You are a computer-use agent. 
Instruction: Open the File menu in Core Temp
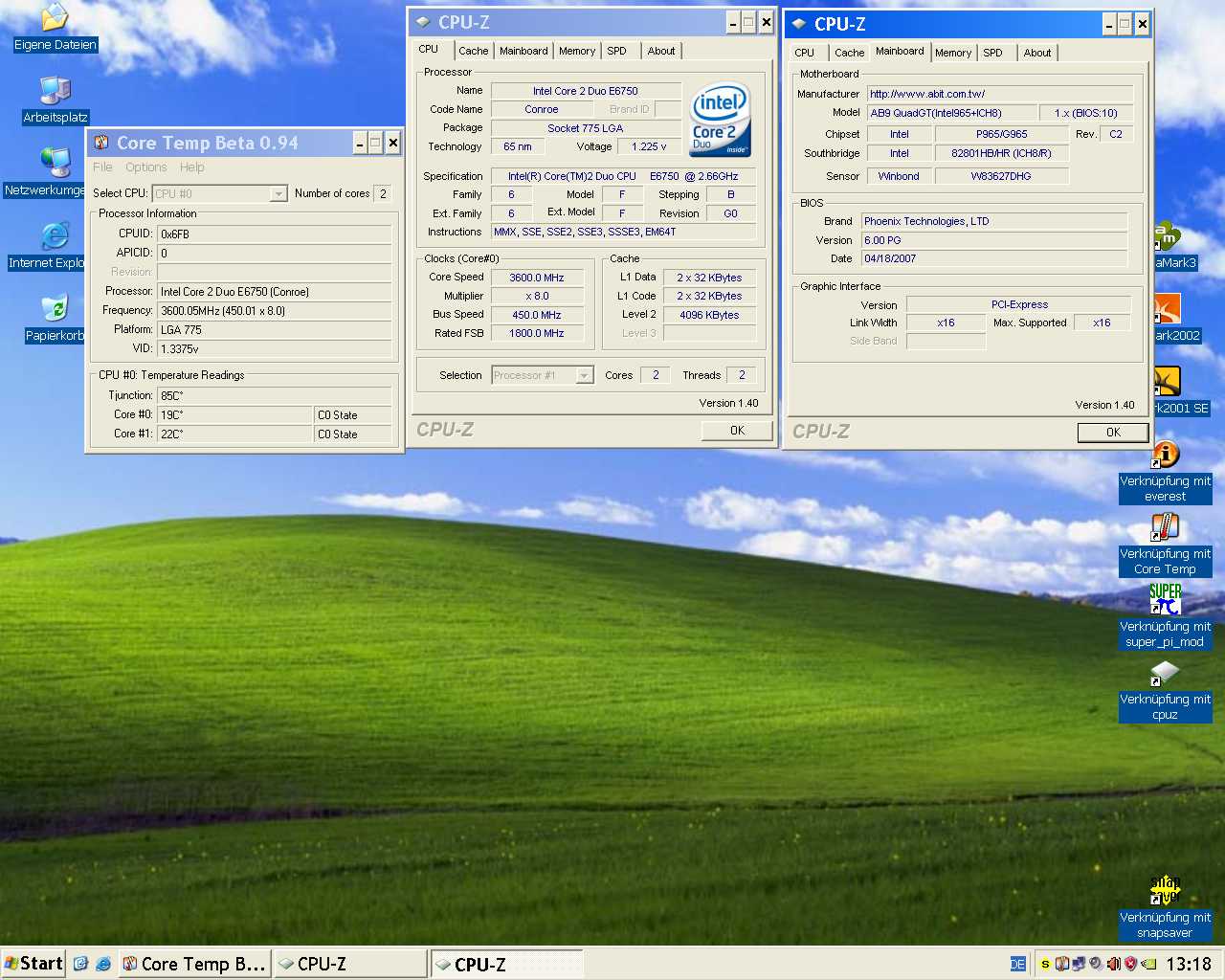pos(102,167)
